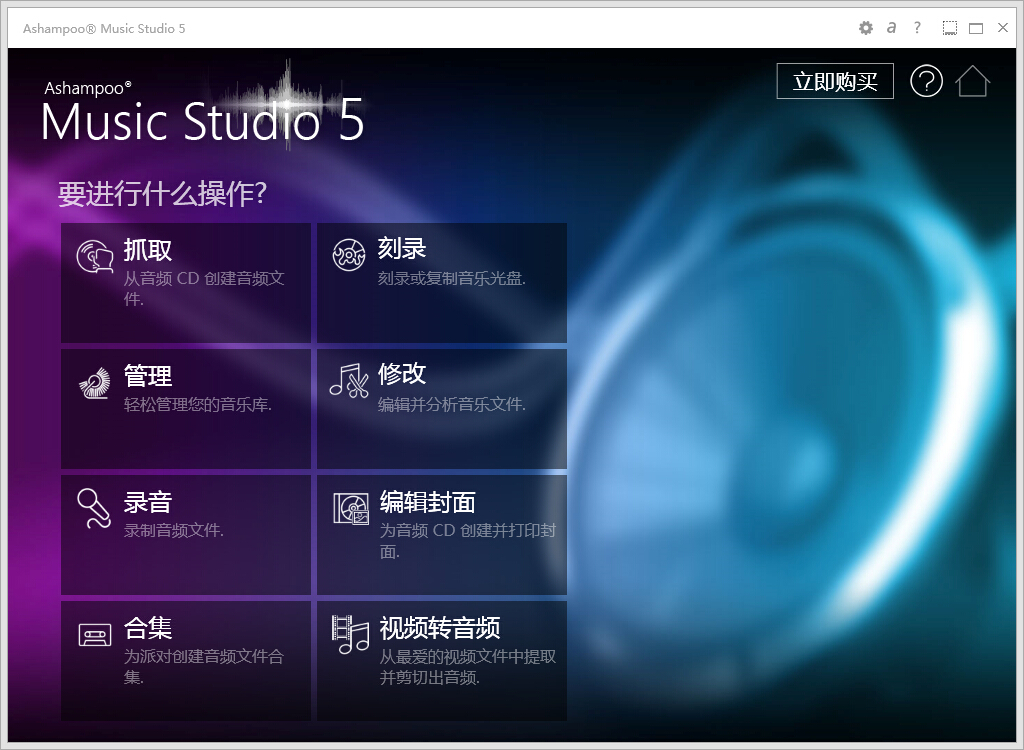
Task: Click text 从音频 CD 创建音频文件
Action: pyautogui.click(x=204, y=288)
